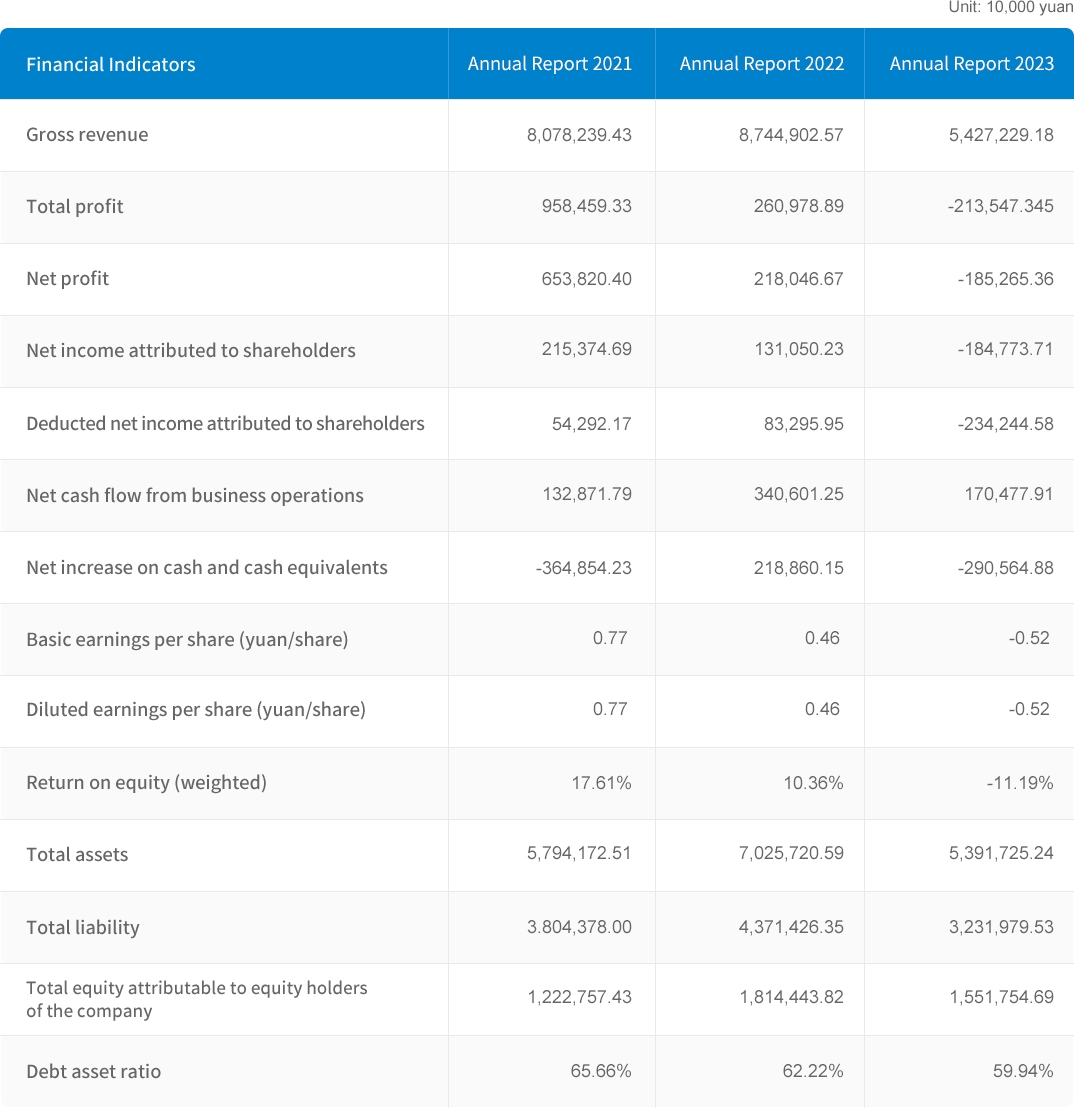Click 2023 gross revenue value 5,427,229.18
This screenshot has width=1074, height=1108.
pos(1001,135)
